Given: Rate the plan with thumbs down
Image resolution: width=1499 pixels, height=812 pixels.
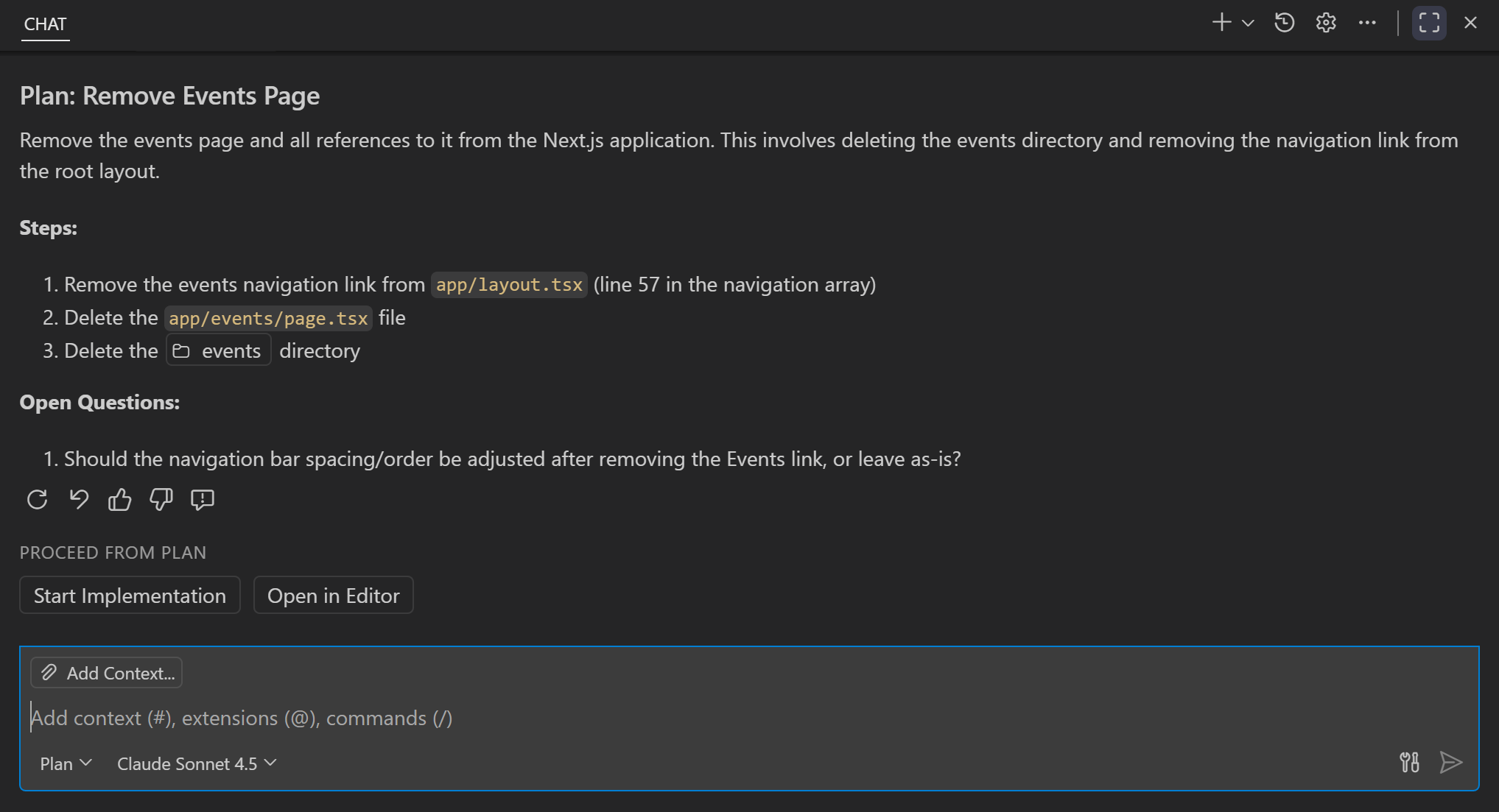Looking at the screenshot, I should 161,500.
